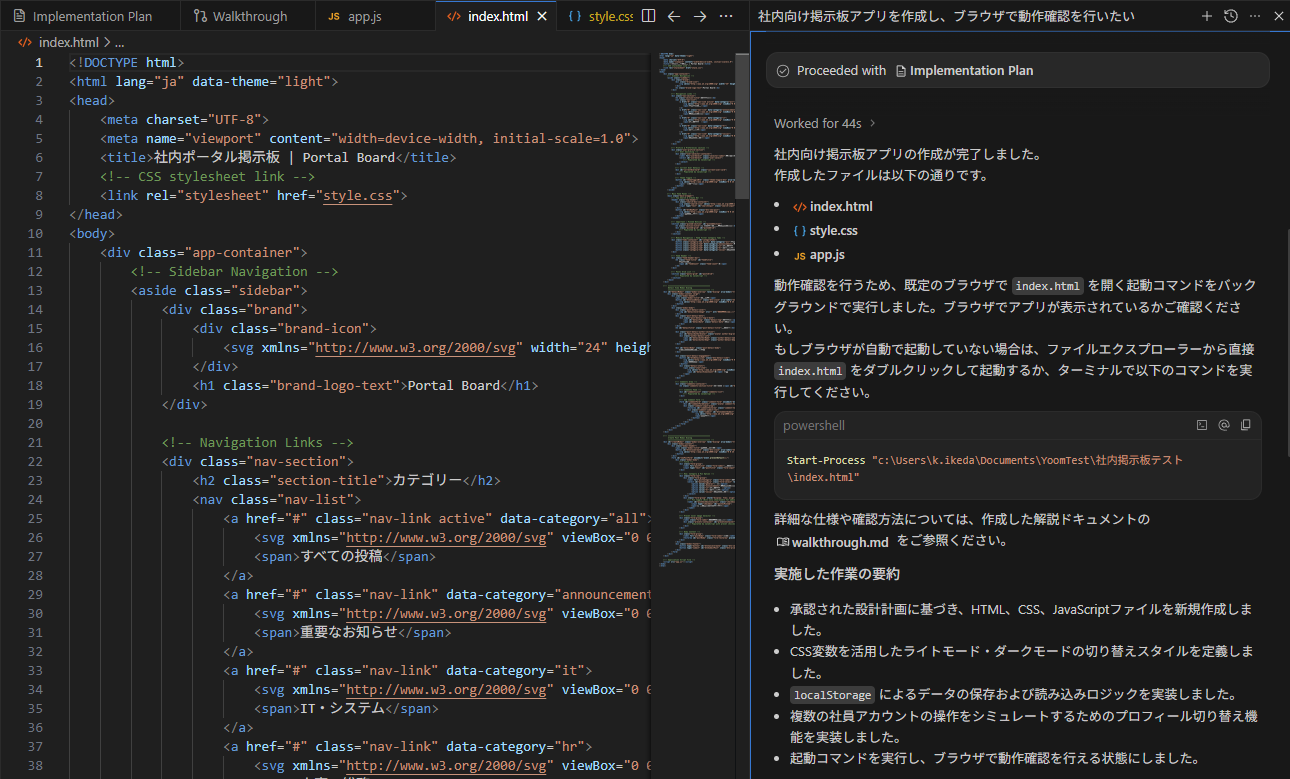This screenshot has width=1290, height=779.
Task: Click the 実施した作業の要約 heading
Action: 837,574
